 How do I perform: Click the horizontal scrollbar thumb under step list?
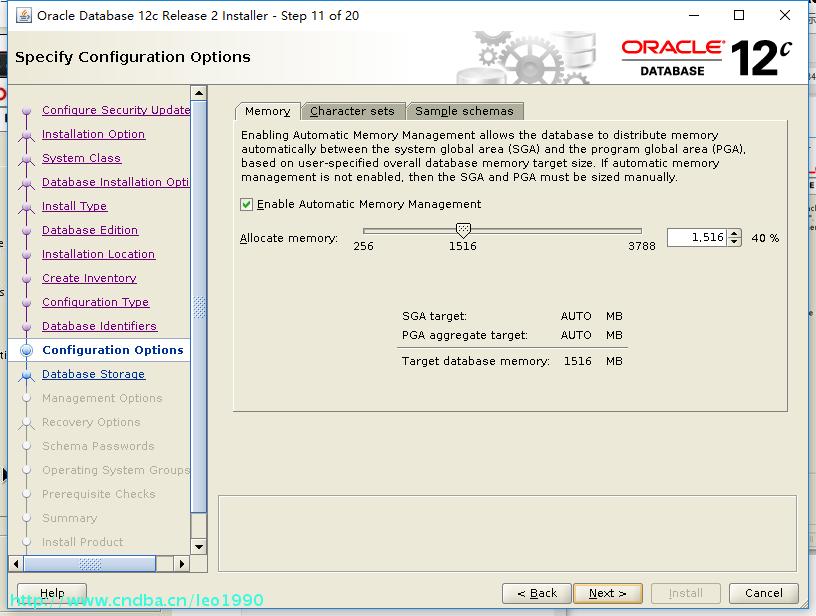coord(90,564)
